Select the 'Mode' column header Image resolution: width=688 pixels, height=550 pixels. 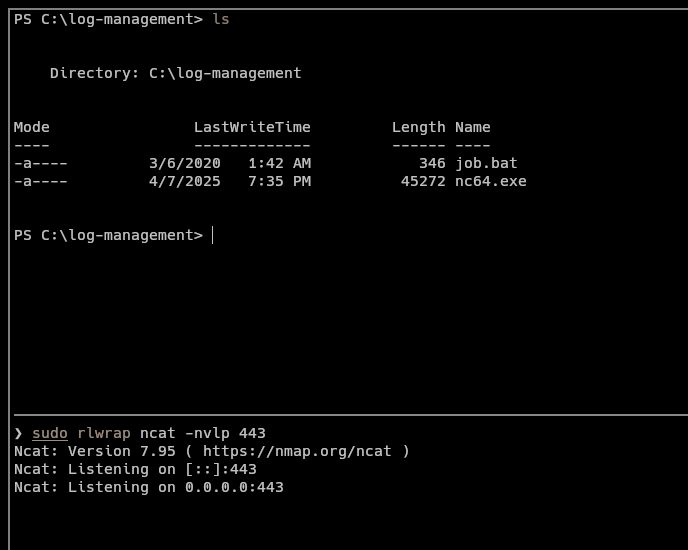[x=32, y=127]
